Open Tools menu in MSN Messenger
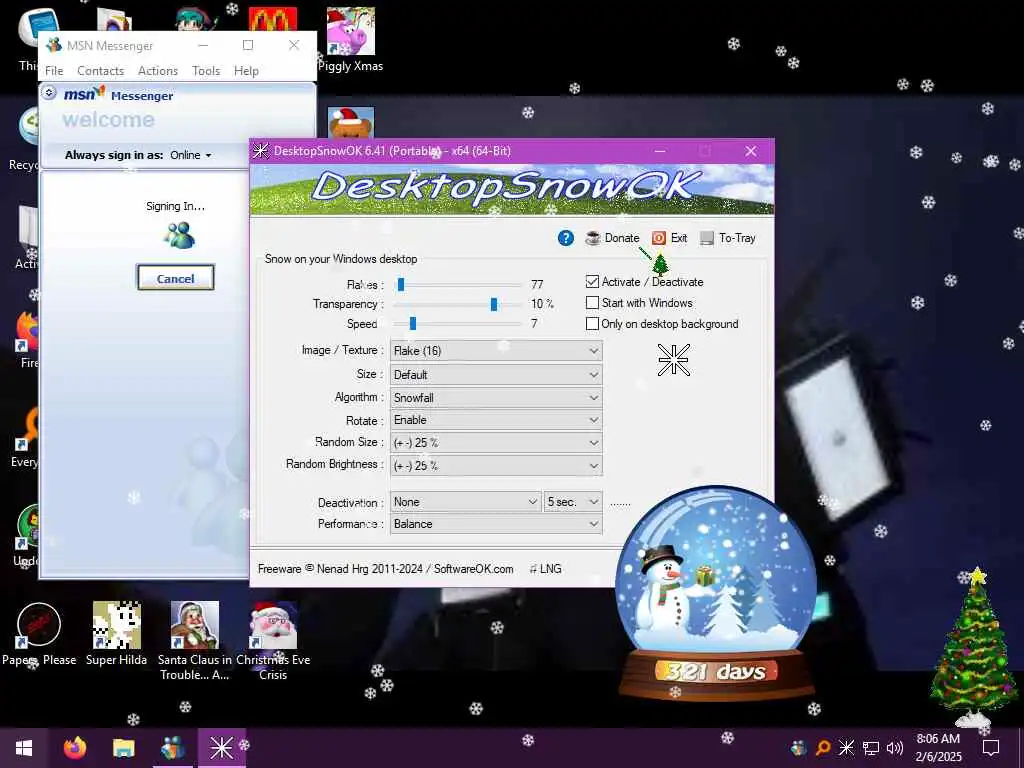This screenshot has width=1024, height=768. 206,71
